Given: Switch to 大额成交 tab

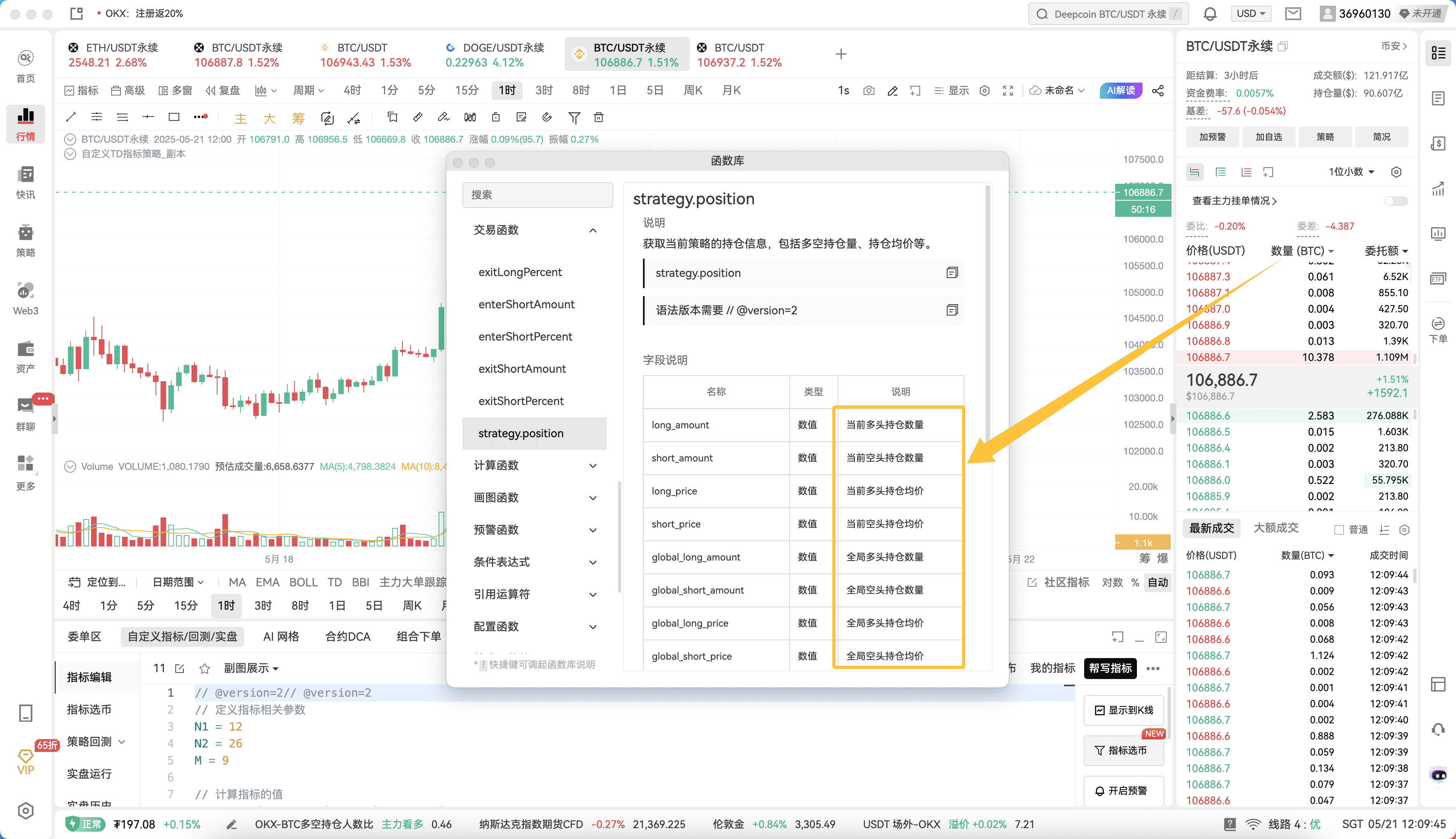Looking at the screenshot, I should (1276, 528).
